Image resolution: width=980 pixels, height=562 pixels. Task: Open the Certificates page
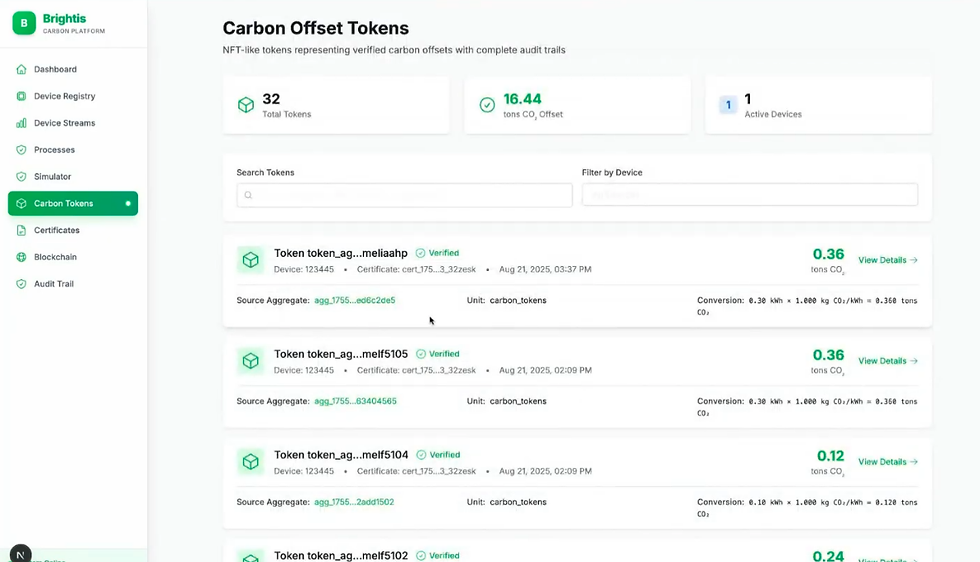coord(73,231)
